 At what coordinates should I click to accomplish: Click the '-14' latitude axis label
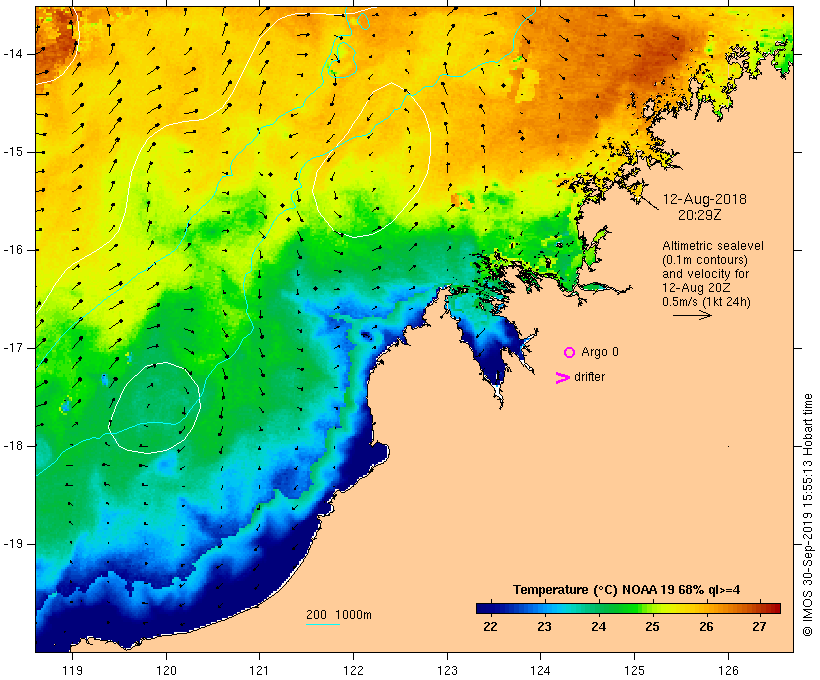[x=13, y=54]
